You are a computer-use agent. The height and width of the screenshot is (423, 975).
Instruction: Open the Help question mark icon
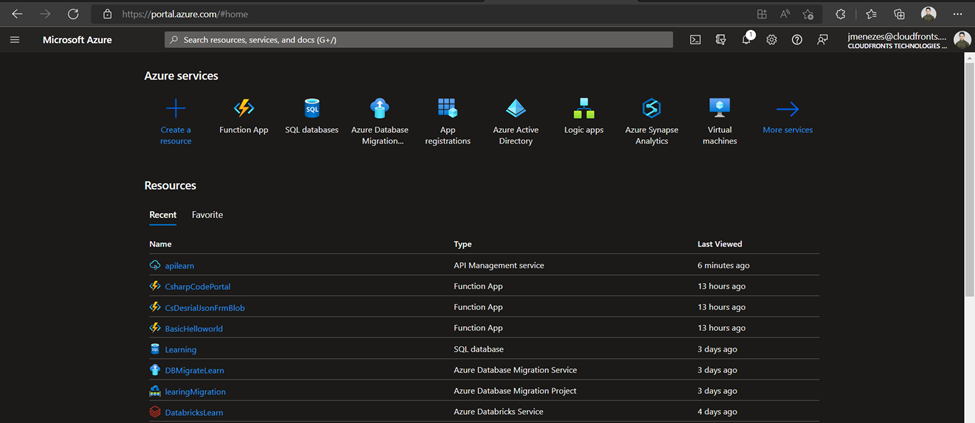[797, 40]
